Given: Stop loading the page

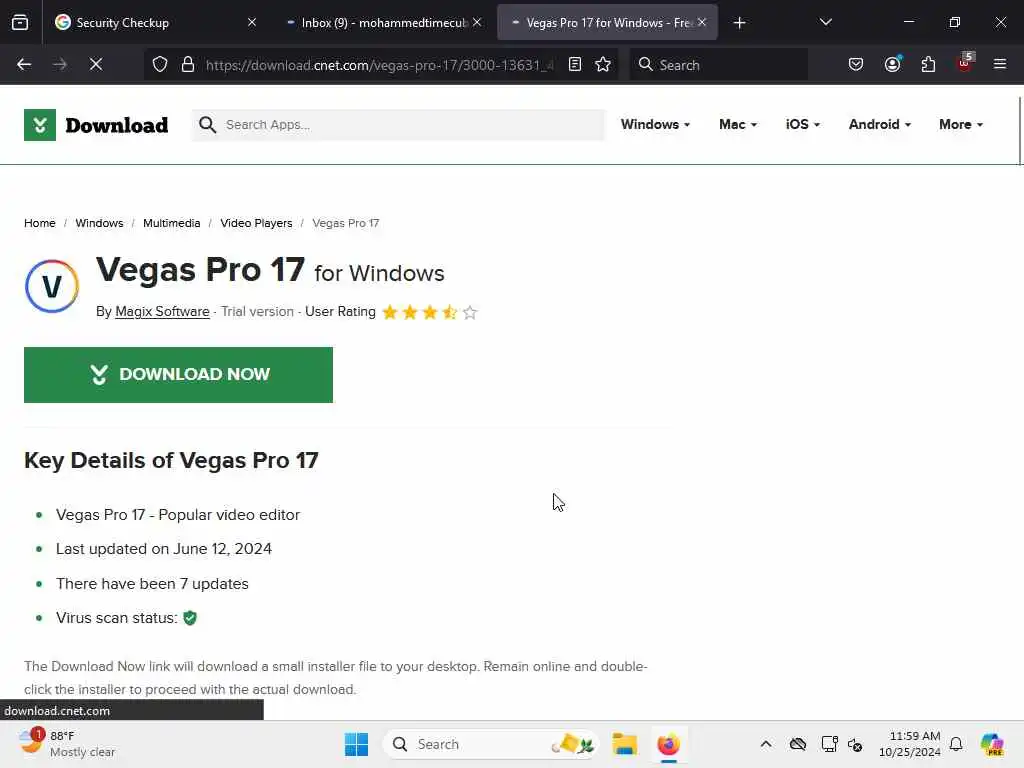Looking at the screenshot, I should pyautogui.click(x=96, y=65).
